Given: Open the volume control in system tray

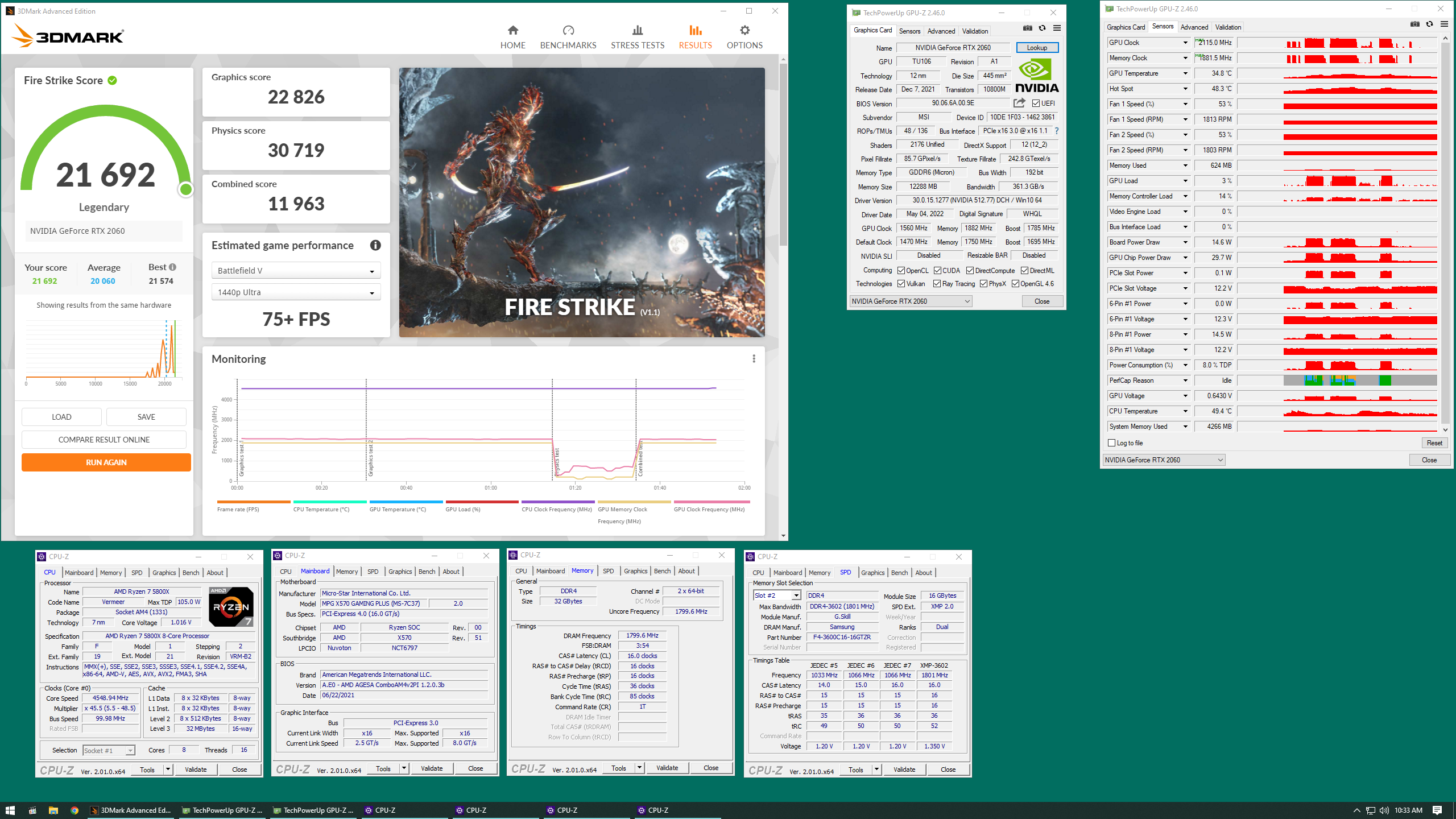Looking at the screenshot, I should 1384,810.
